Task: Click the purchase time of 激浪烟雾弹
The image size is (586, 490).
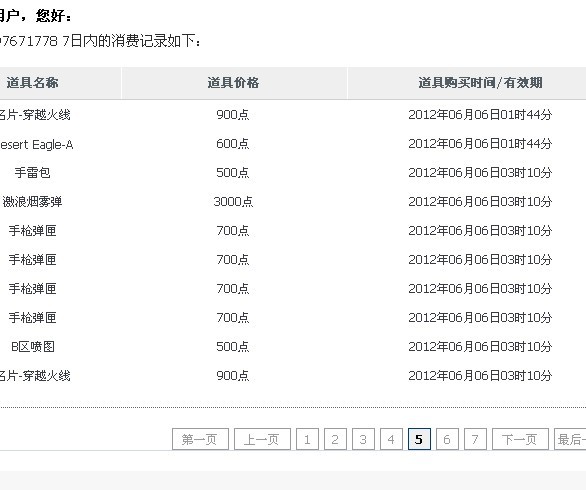Action: [x=480, y=202]
